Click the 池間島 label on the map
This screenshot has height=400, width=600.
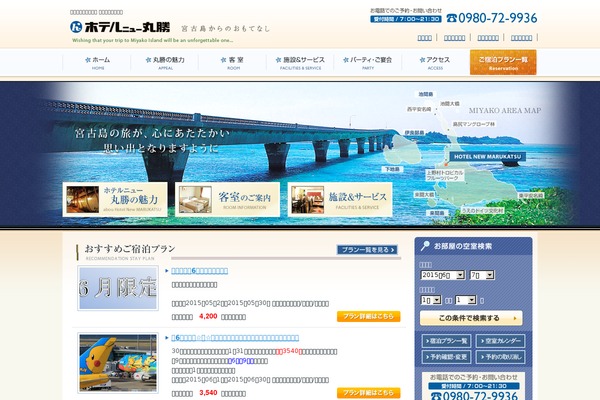tap(426, 94)
